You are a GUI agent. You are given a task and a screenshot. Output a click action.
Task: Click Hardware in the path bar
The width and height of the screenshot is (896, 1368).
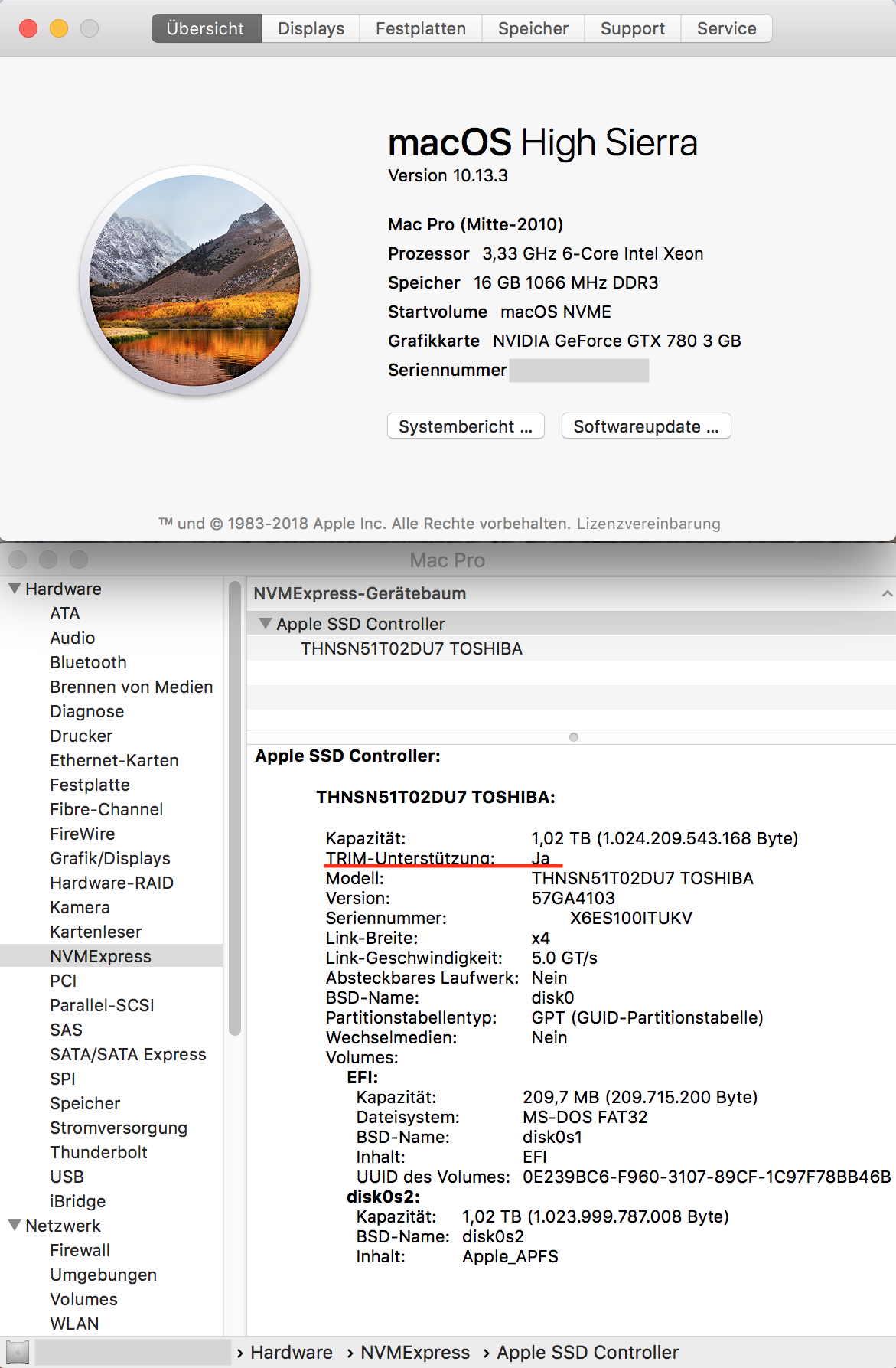pyautogui.click(x=292, y=1353)
